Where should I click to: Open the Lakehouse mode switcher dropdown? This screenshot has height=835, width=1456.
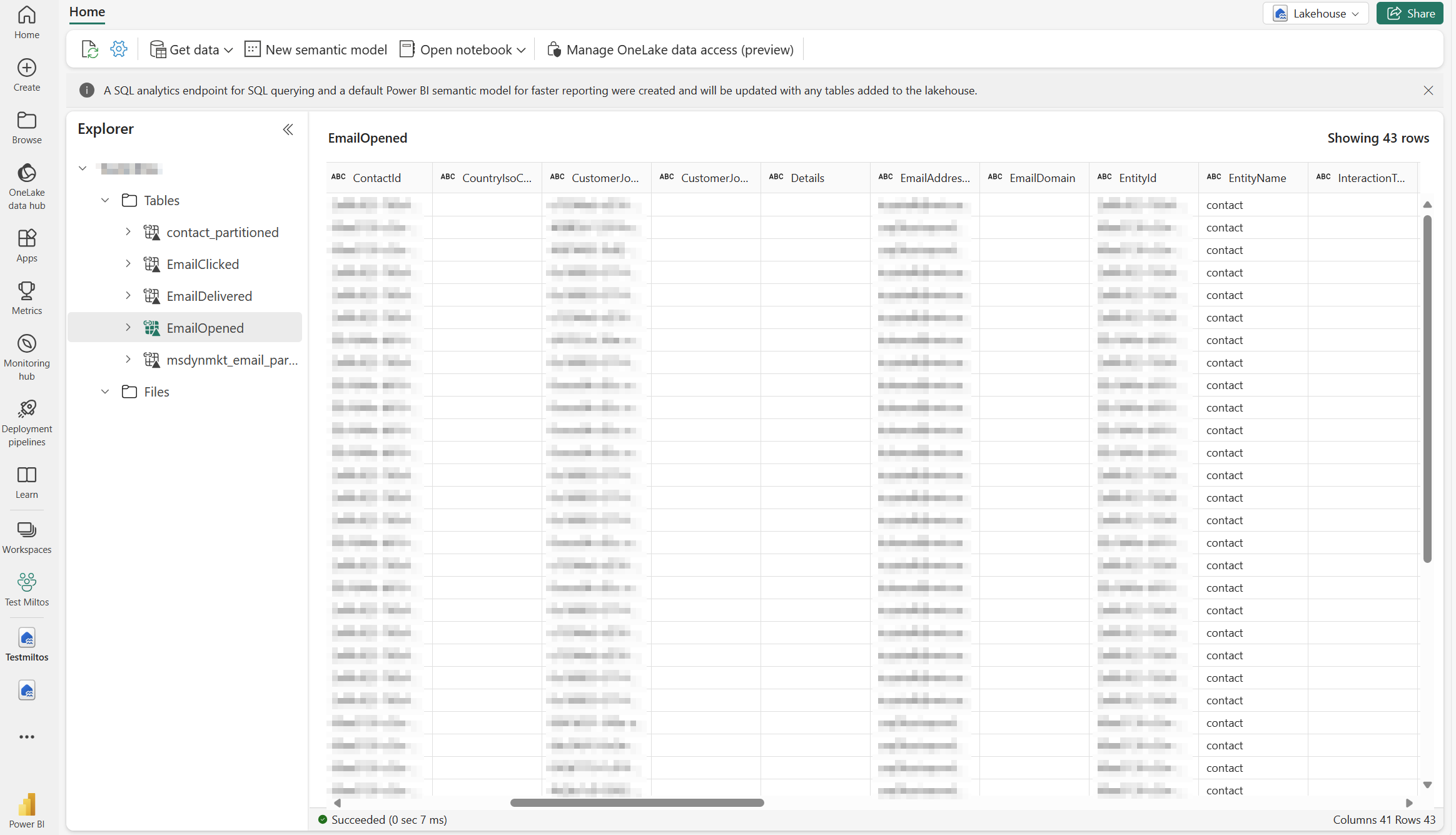(1316, 13)
